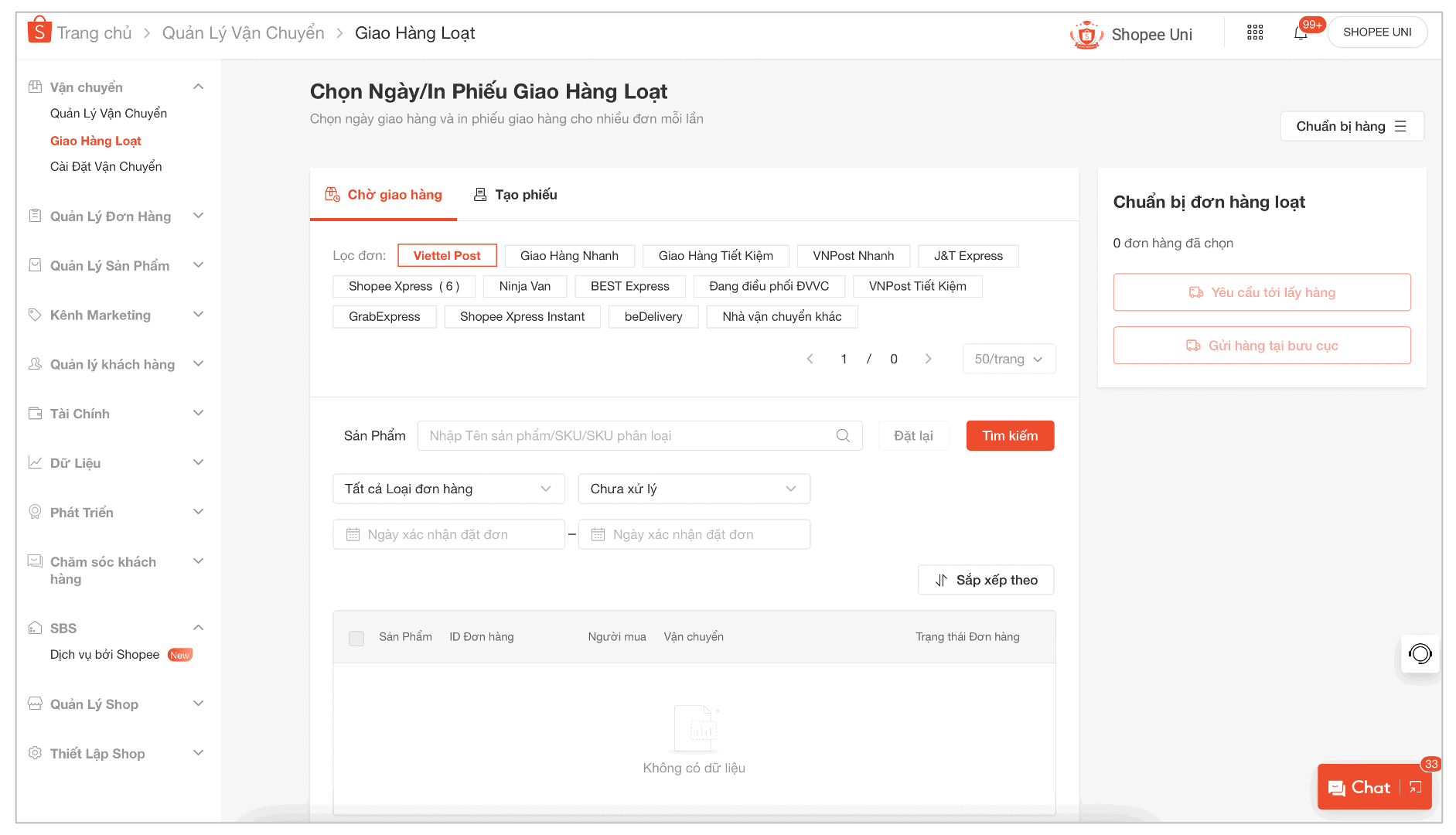This screenshot has height=835, width=1456.
Task: Click the calendar icon in the first date field
Action: tap(354, 533)
